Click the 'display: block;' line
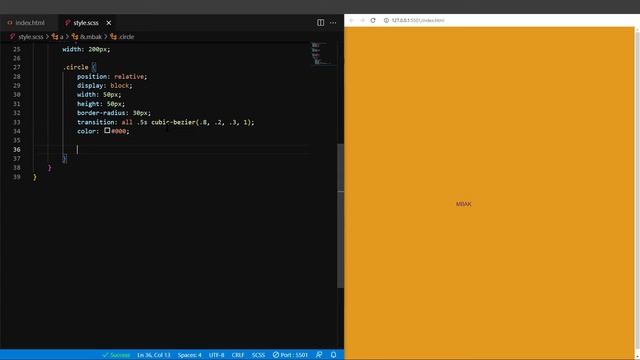Screen dimensions: 640x360 pyautogui.click(x=104, y=86)
